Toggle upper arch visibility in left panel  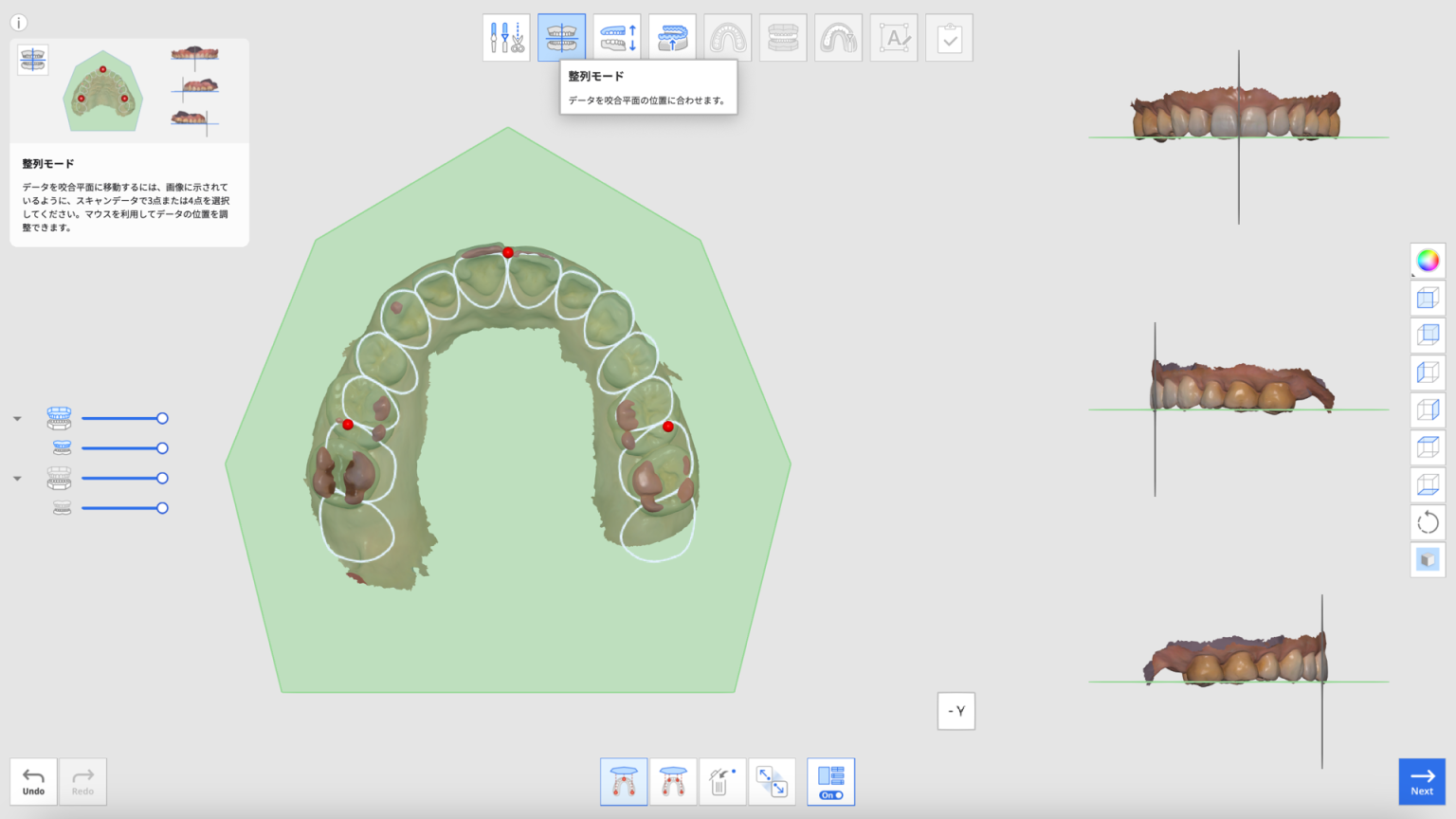click(61, 417)
